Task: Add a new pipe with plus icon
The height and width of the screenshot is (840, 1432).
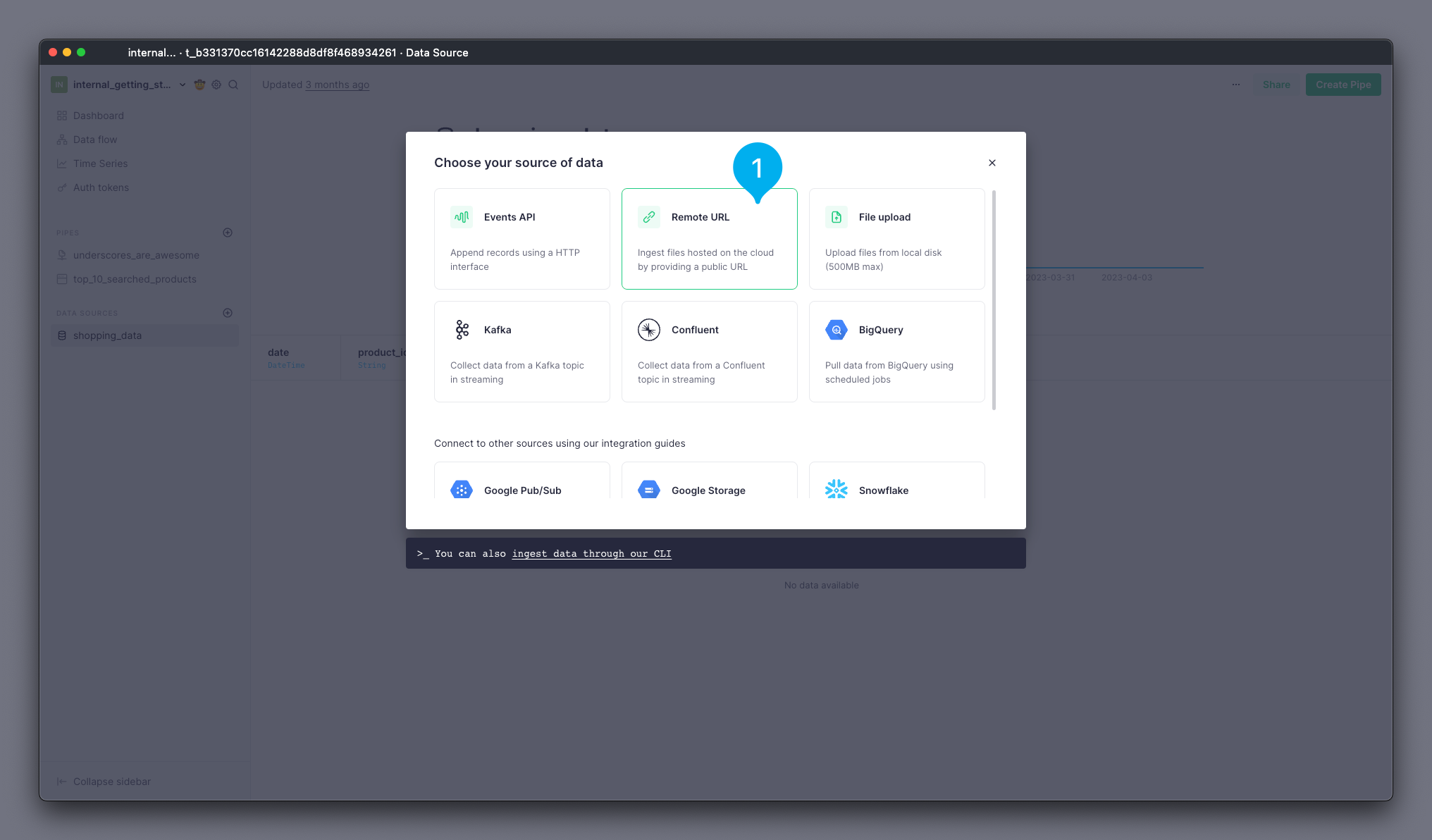Action: (228, 233)
